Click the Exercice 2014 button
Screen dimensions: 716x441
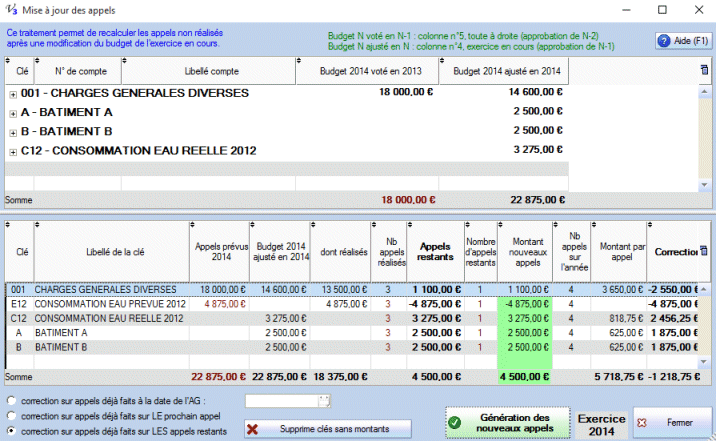[x=602, y=423]
